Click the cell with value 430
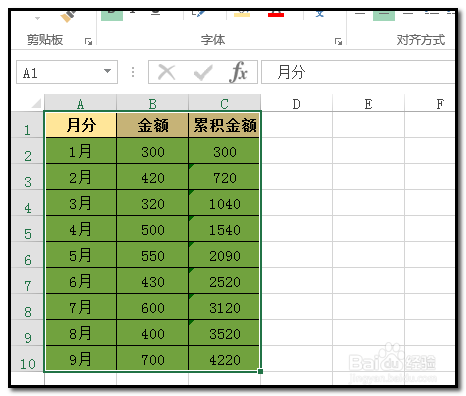The width and height of the screenshot is (466, 396). [153, 281]
